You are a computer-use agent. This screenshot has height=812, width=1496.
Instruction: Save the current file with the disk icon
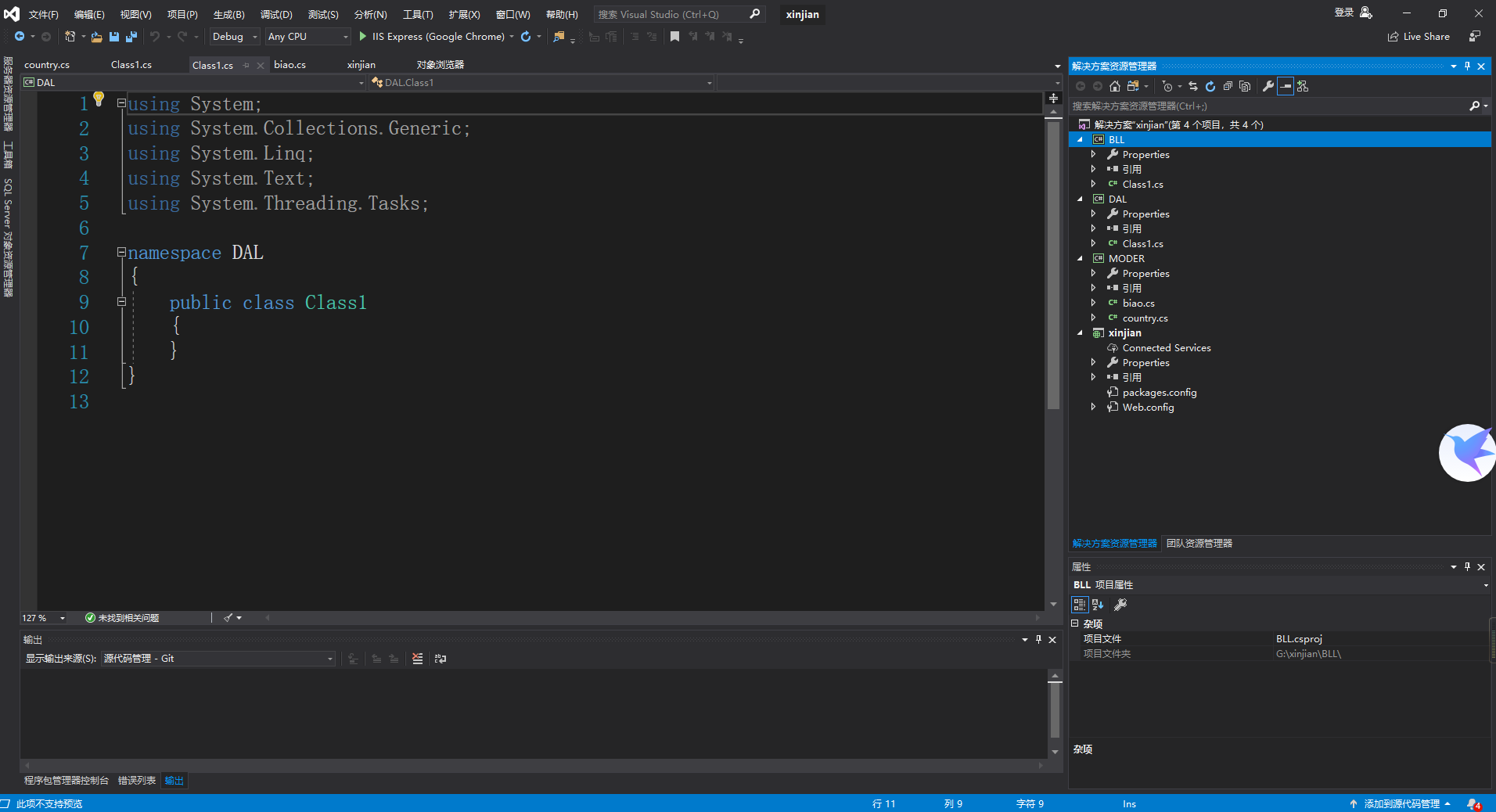coord(114,37)
